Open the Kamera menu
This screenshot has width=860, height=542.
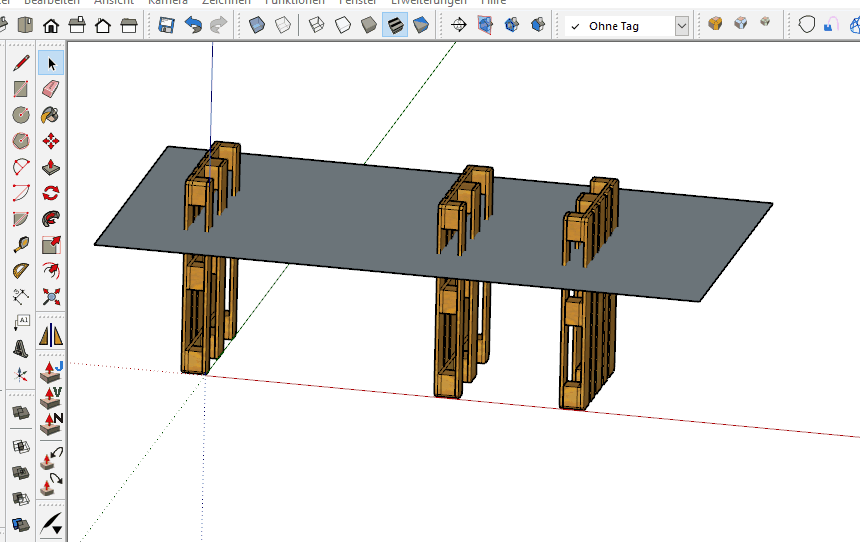point(168,2)
